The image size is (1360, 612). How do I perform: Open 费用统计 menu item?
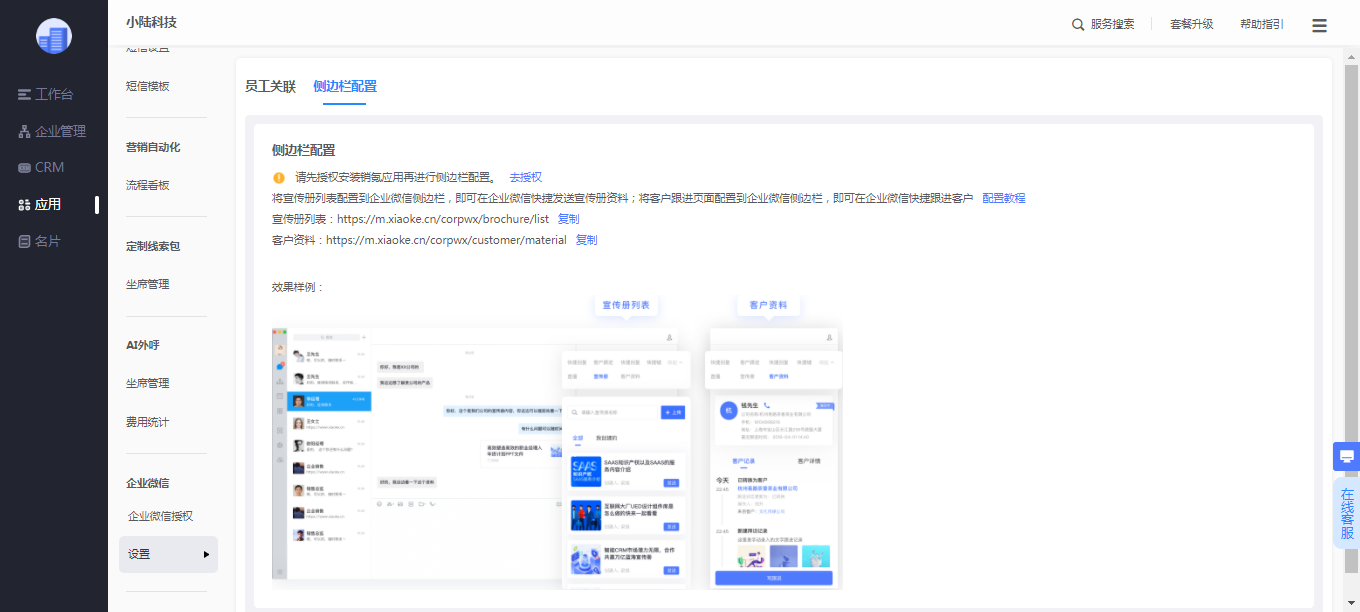148,422
